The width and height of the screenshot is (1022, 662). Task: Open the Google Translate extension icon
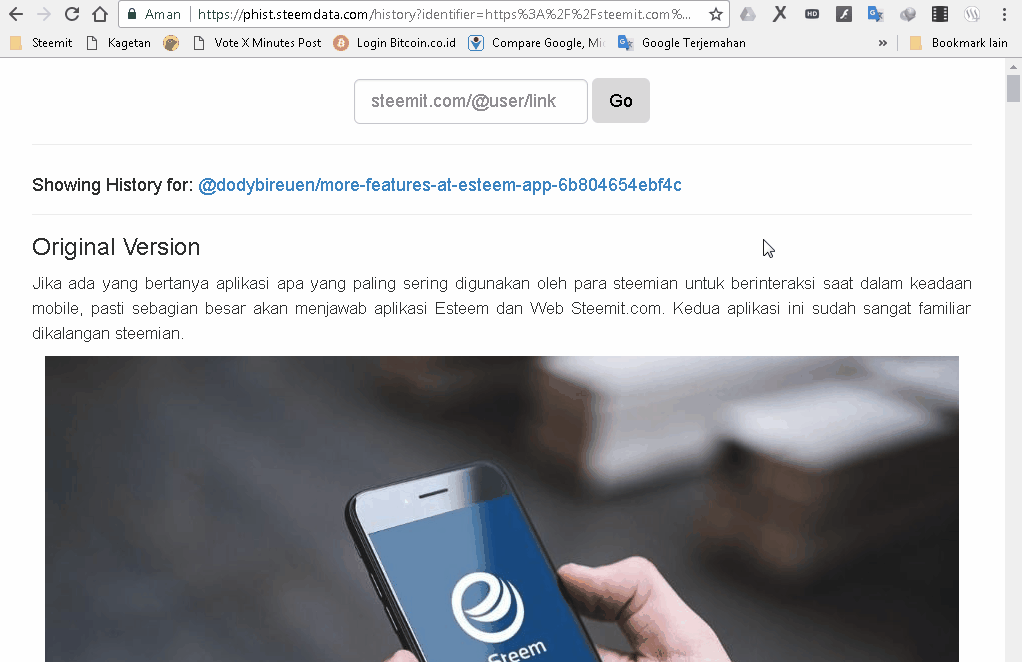coord(875,14)
